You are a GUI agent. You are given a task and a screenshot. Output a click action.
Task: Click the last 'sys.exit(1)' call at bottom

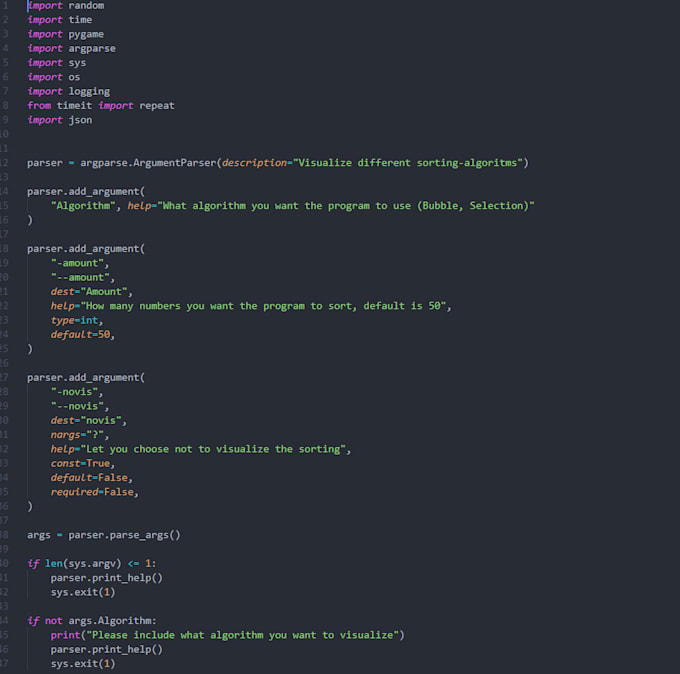[83, 664]
